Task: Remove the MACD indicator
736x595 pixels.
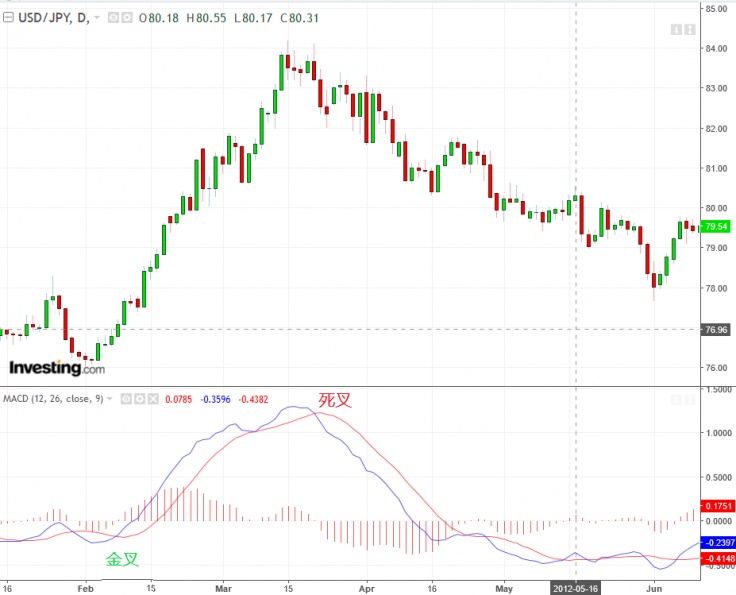Action: (x=155, y=398)
